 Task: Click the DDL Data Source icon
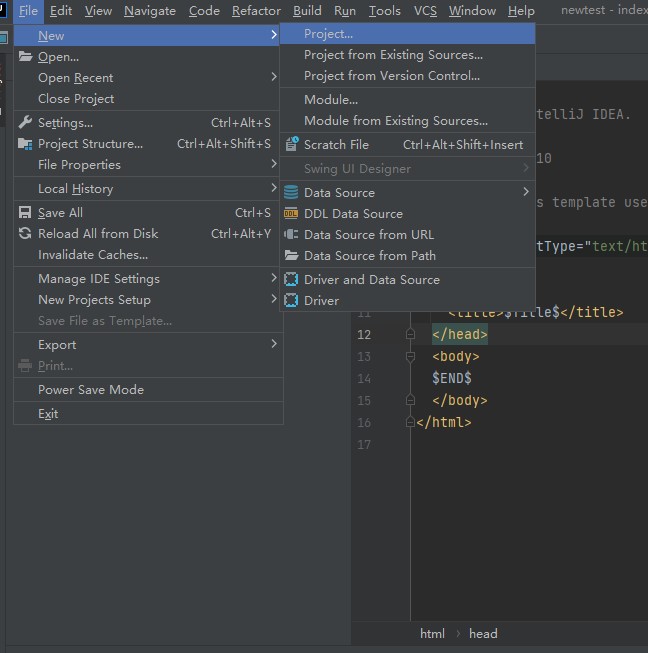(291, 213)
